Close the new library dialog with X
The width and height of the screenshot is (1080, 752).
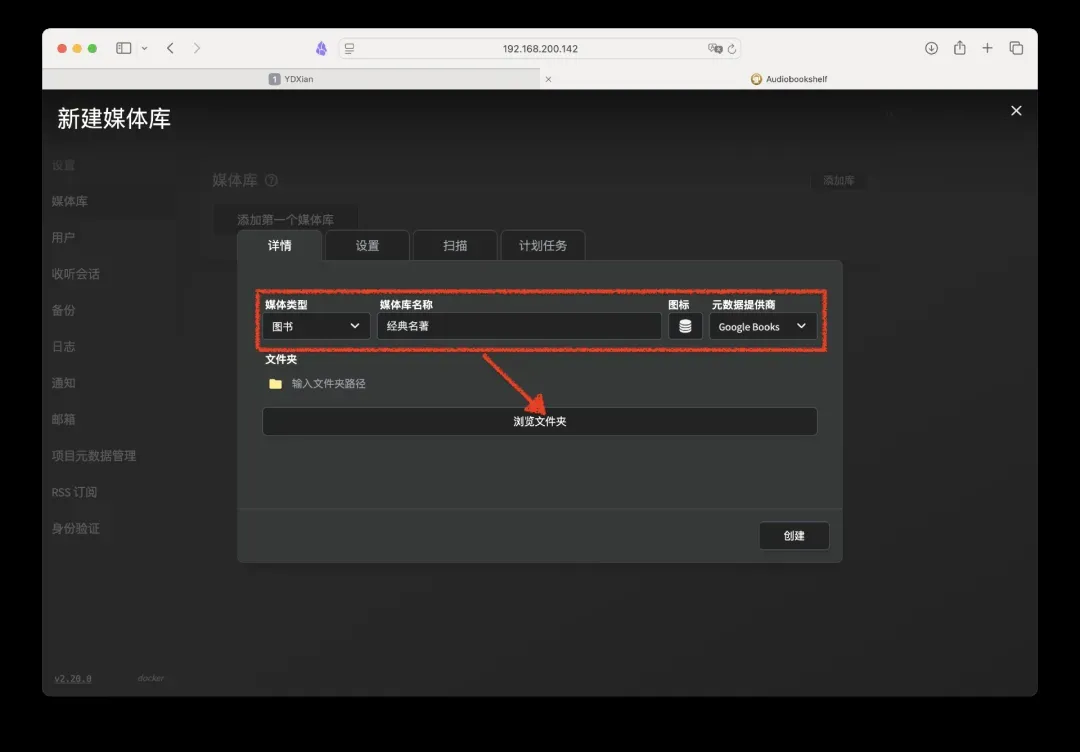tap(1016, 111)
